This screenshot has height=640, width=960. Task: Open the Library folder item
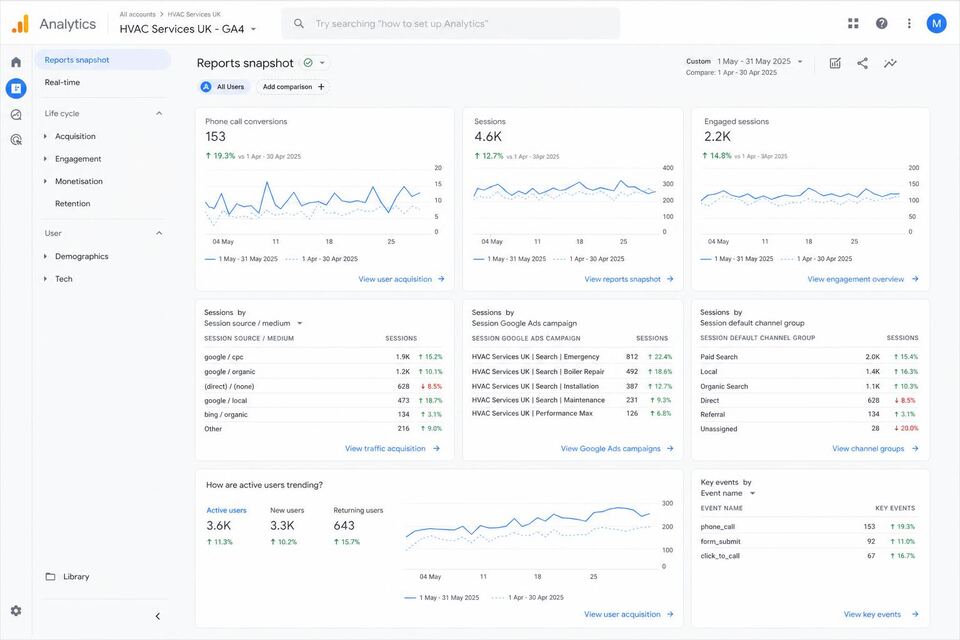(x=68, y=576)
